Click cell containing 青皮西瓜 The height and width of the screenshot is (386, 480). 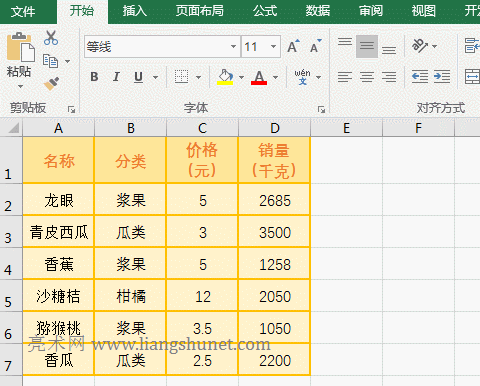tap(58, 232)
